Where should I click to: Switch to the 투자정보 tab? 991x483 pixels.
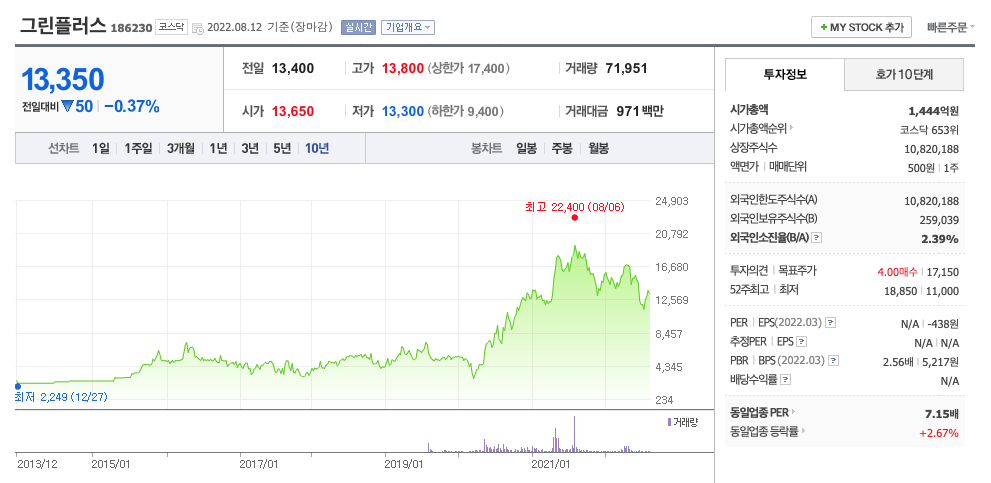point(785,75)
